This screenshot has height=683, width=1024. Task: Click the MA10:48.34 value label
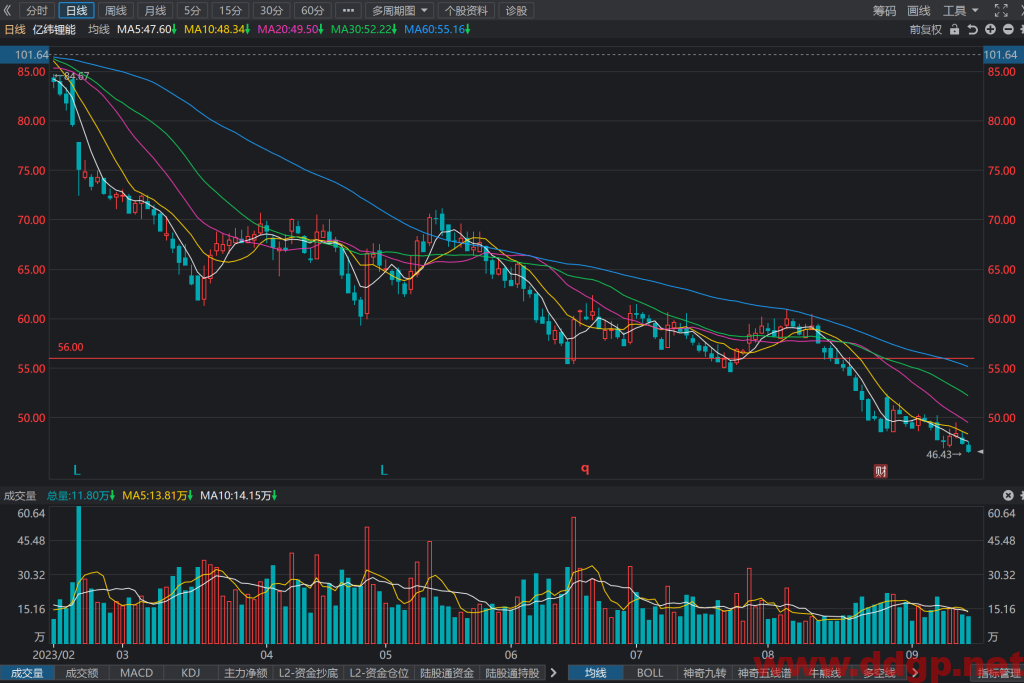(217, 29)
